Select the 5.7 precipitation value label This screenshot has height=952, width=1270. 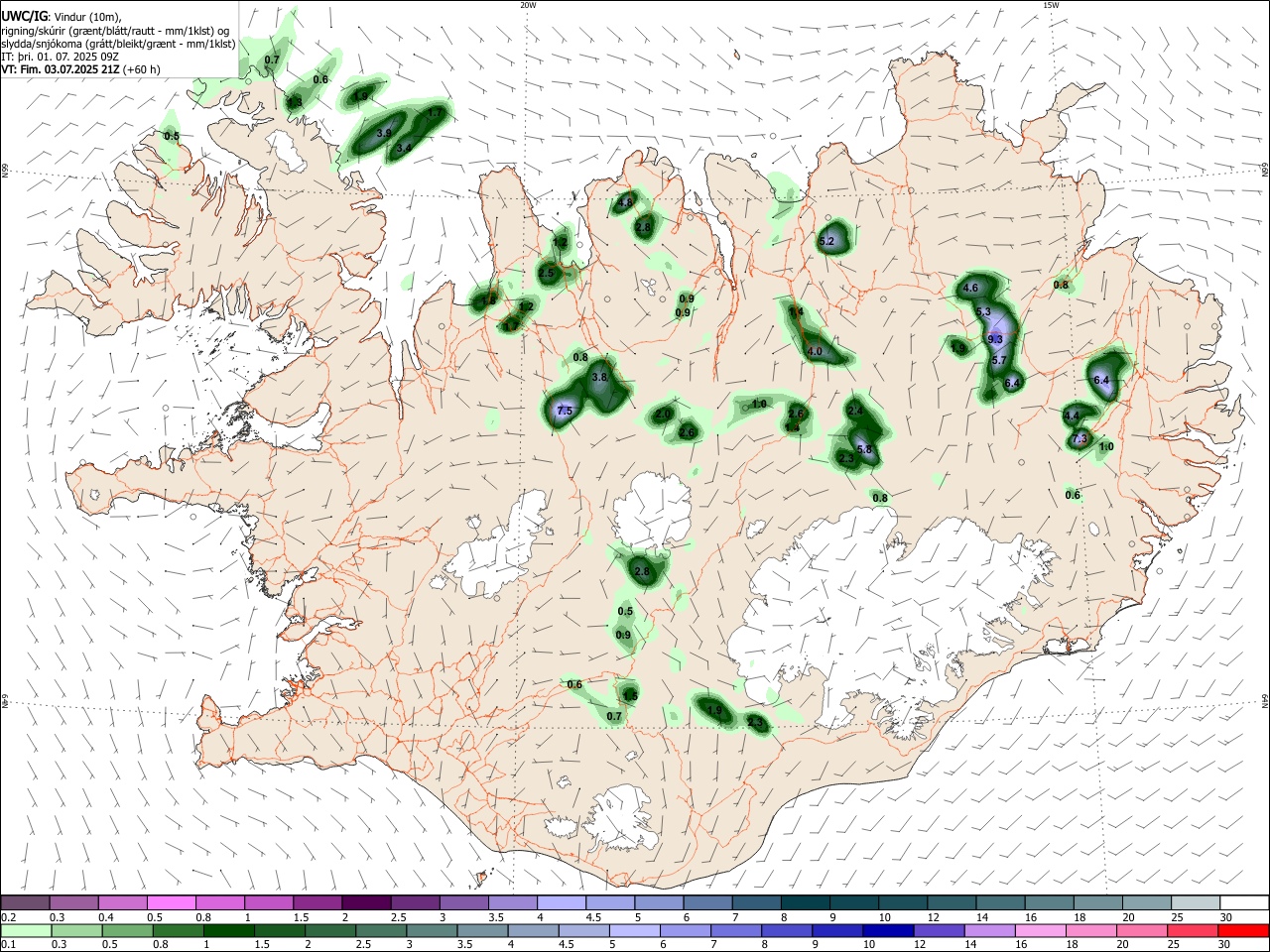[x=999, y=360]
